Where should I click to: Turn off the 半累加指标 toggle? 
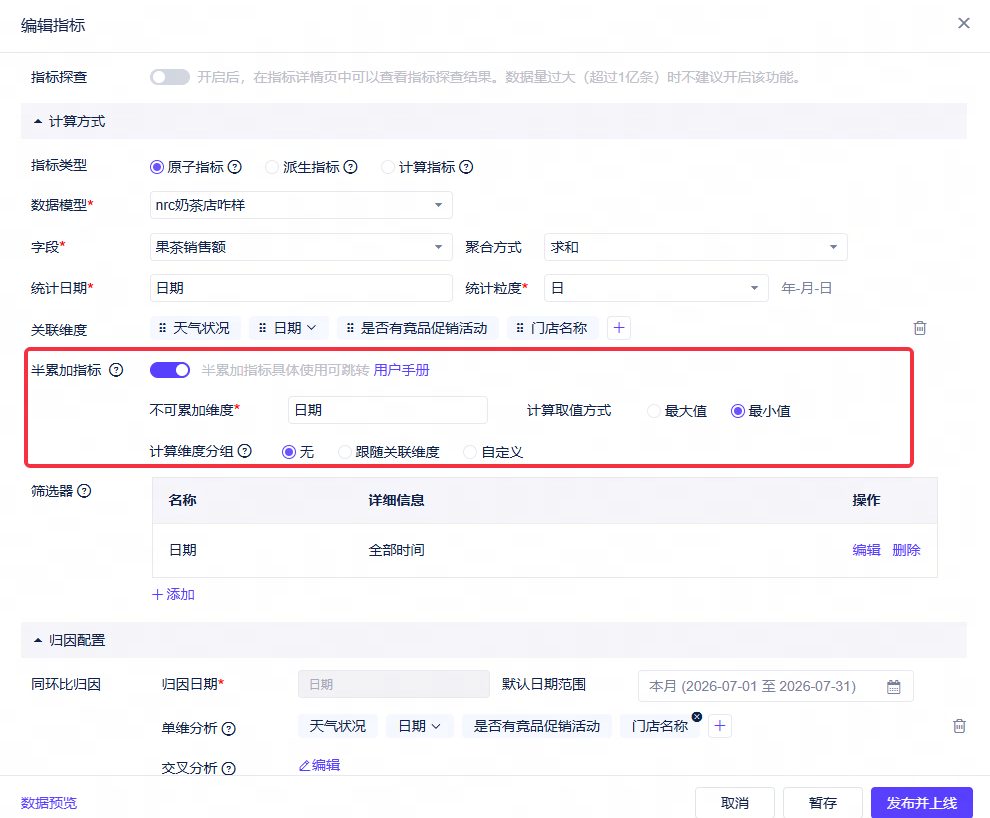point(170,370)
